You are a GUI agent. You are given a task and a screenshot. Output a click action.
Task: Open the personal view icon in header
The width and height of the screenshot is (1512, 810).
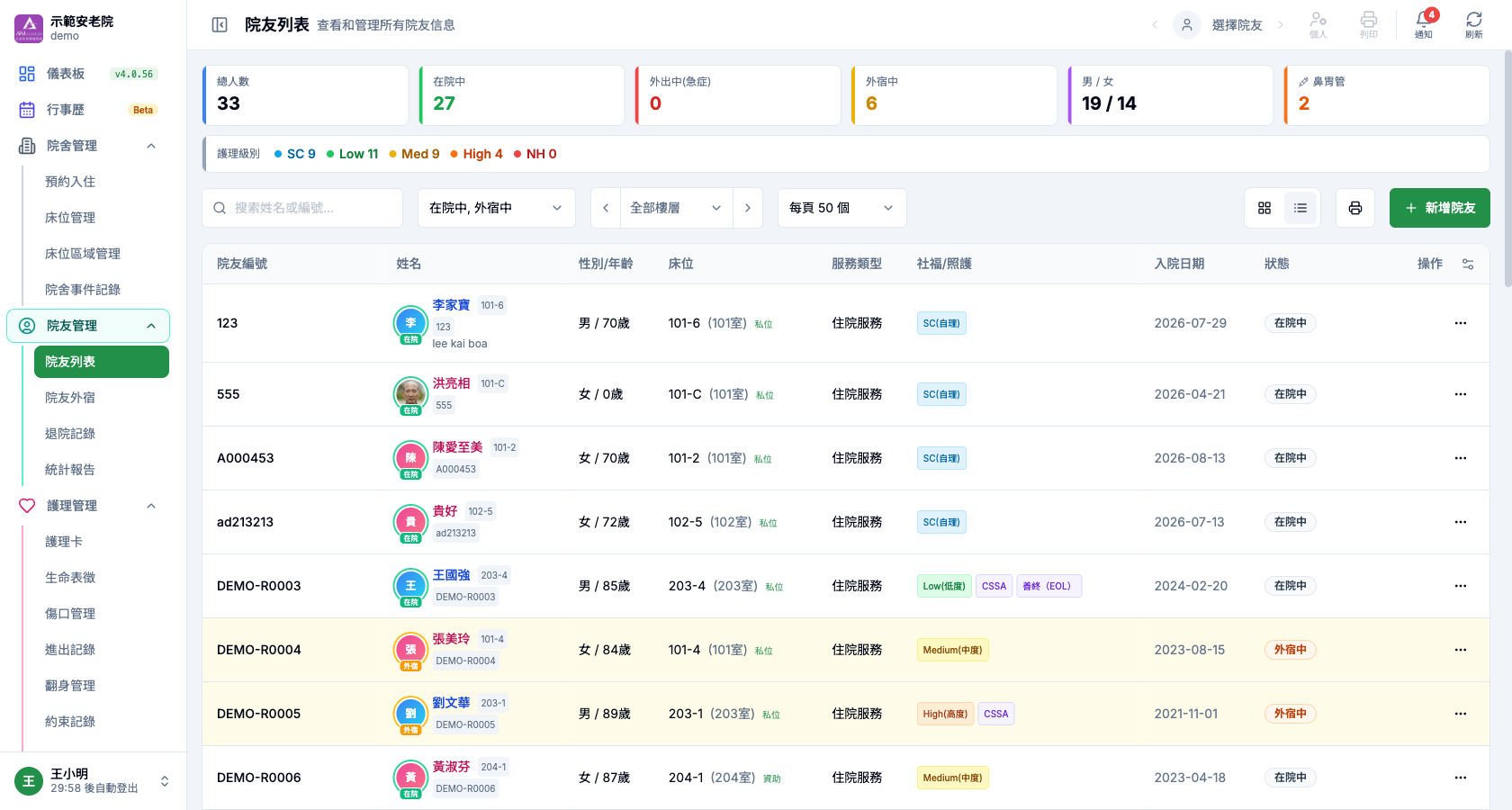pyautogui.click(x=1318, y=25)
